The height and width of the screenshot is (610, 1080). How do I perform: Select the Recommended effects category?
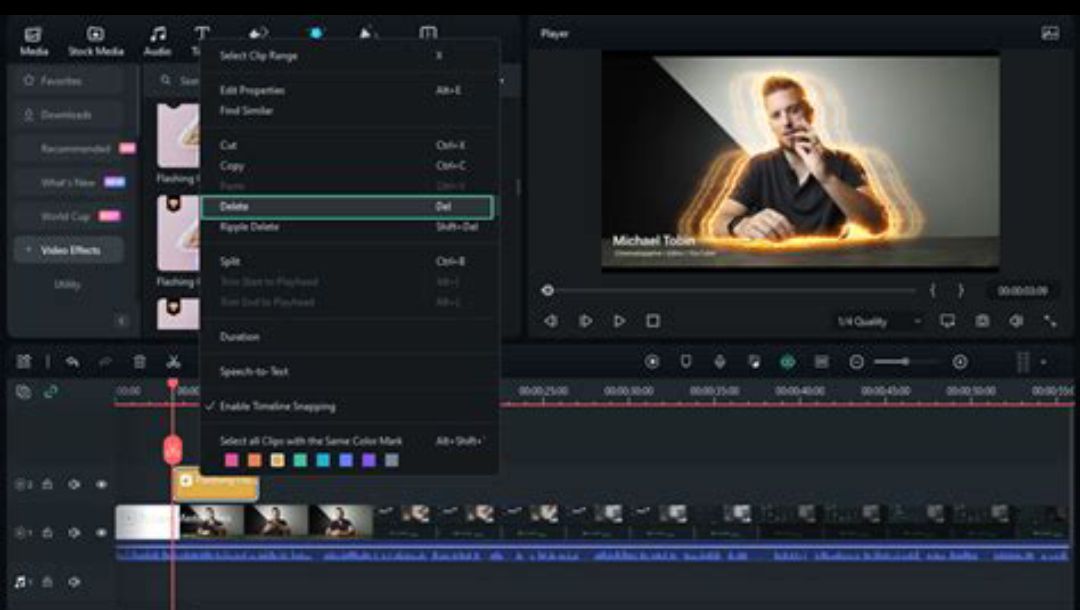[x=75, y=148]
